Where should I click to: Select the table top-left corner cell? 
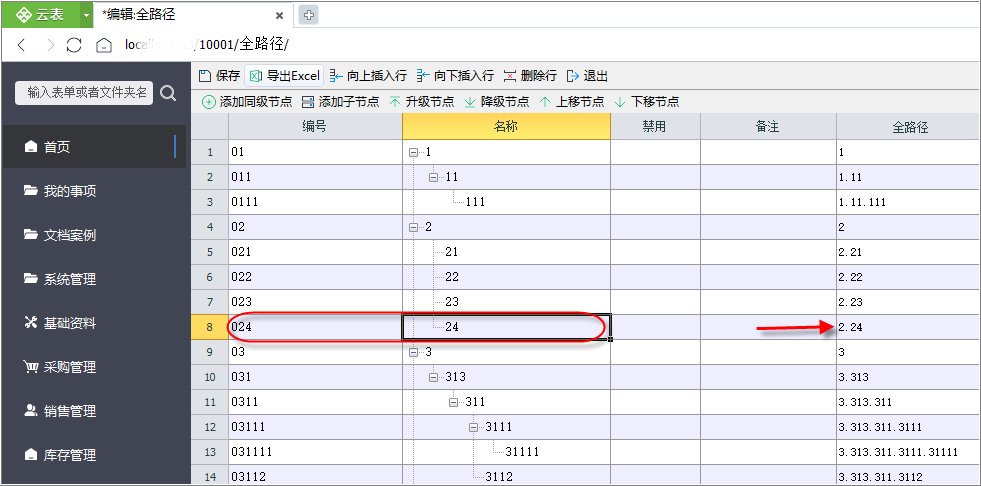[210, 127]
